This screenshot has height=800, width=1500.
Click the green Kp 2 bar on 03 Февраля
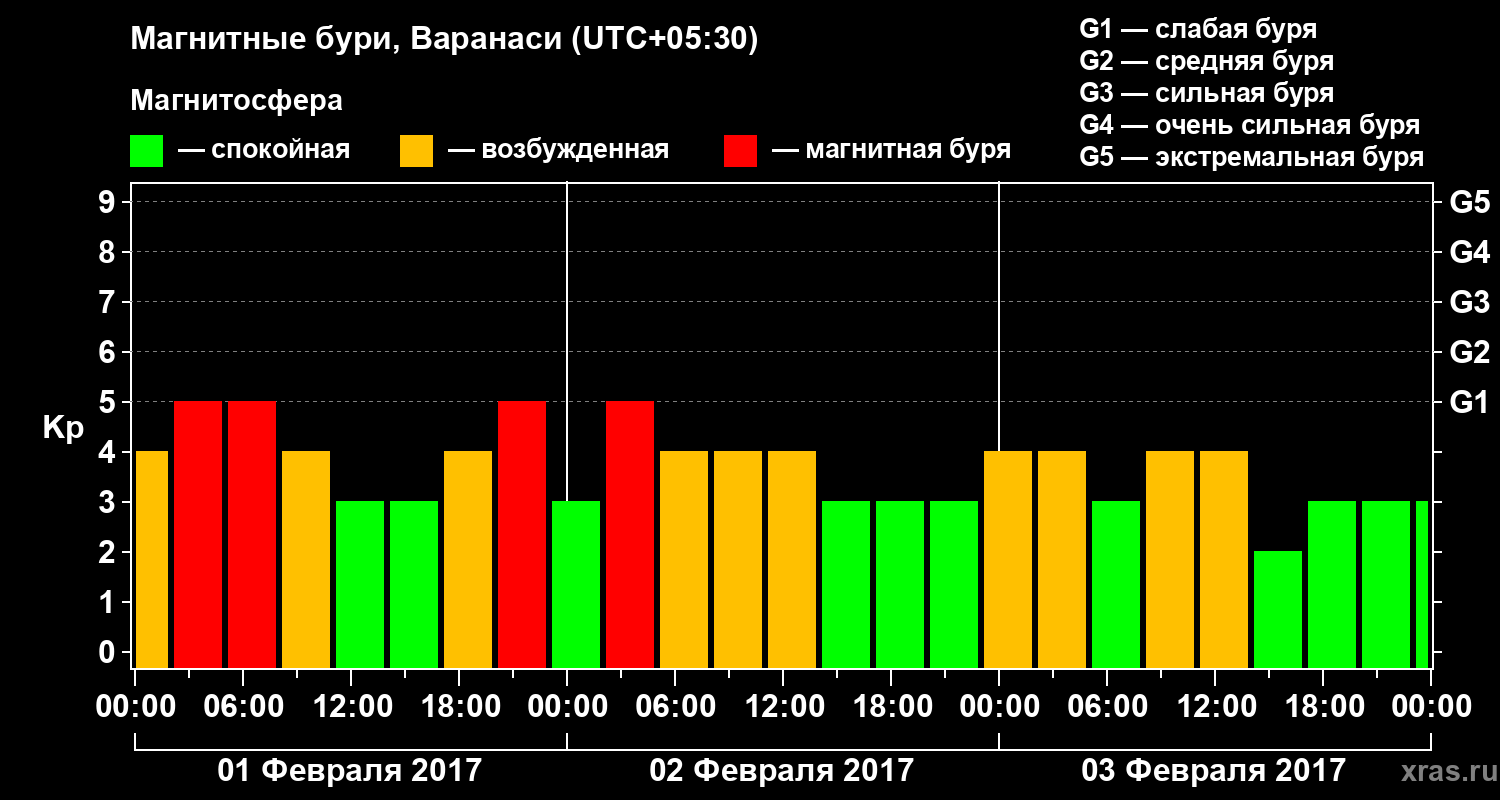pos(1278,609)
